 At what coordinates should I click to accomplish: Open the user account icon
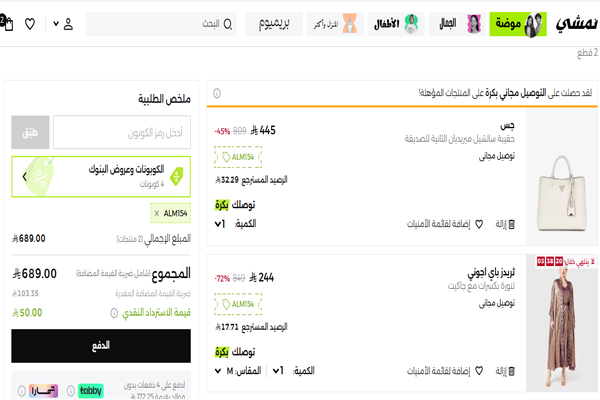[x=68, y=24]
